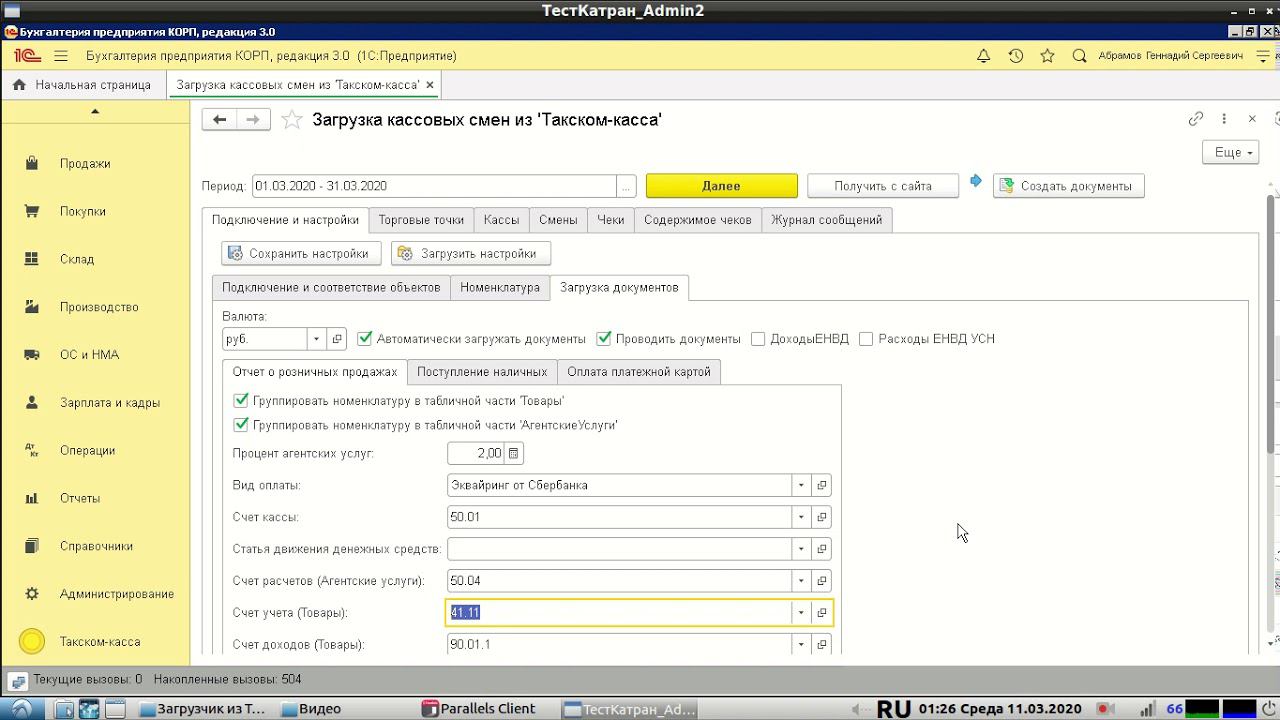Toggle Автоматически загружать документы checkbox
The height and width of the screenshot is (720, 1280).
click(x=364, y=339)
